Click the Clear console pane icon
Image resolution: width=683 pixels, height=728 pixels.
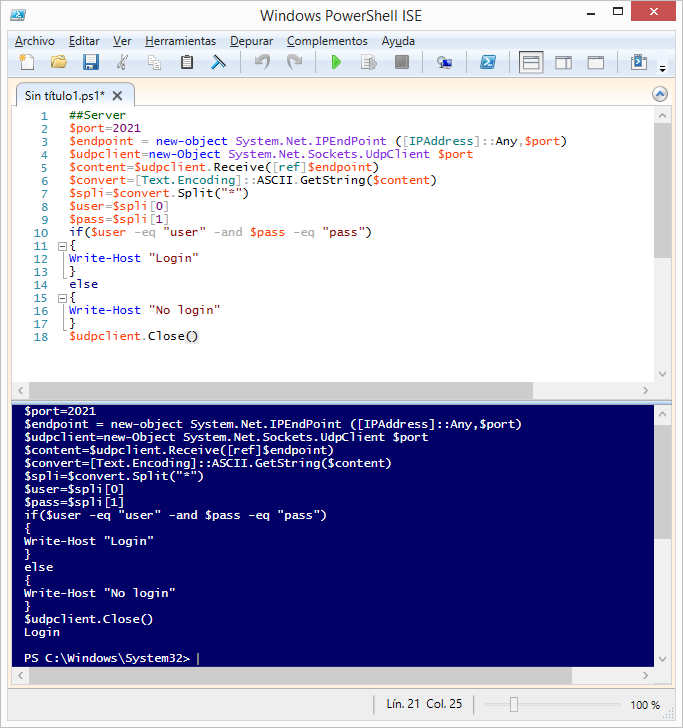point(217,63)
